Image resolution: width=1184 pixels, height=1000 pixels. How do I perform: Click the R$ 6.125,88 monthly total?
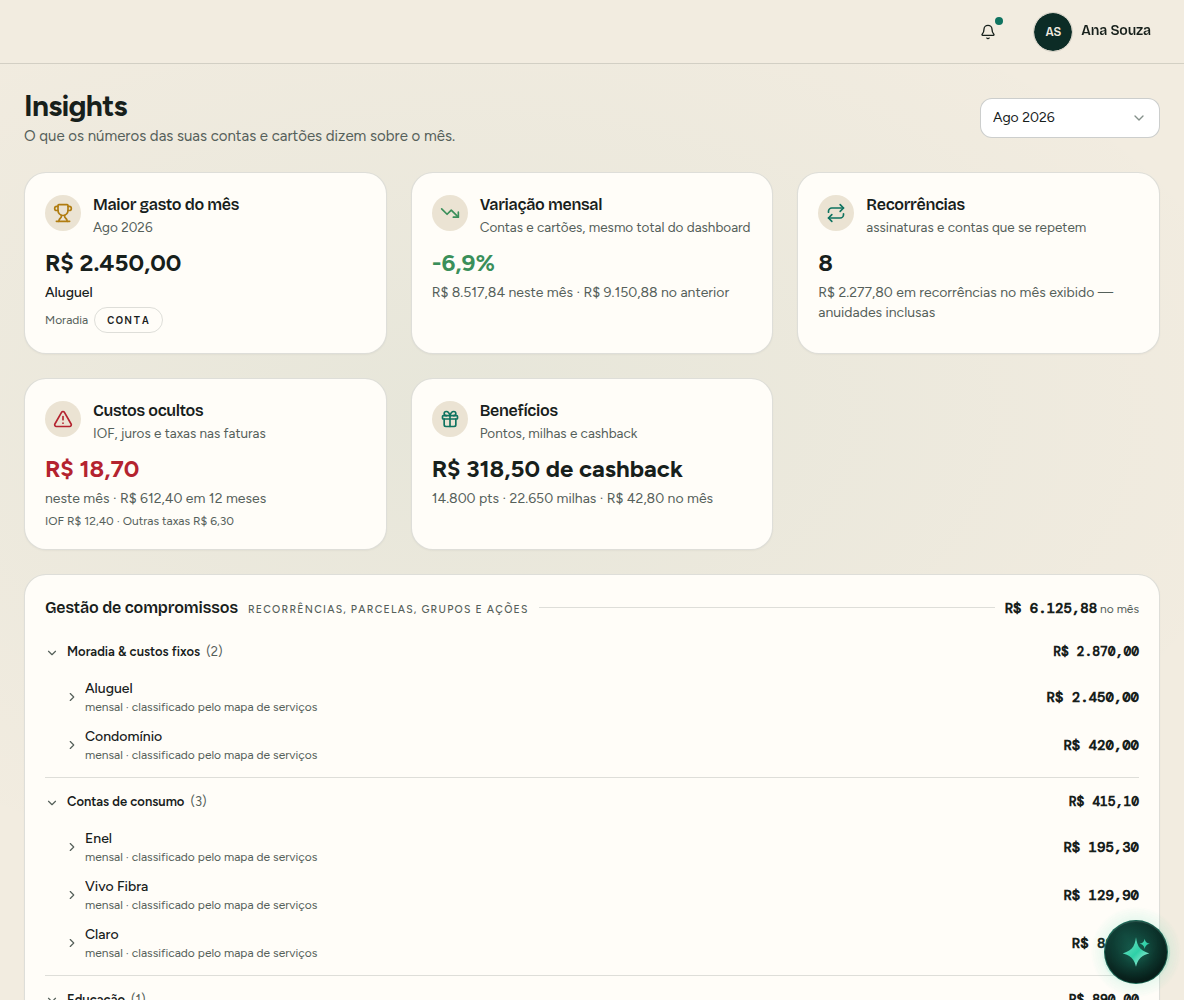tap(1050, 609)
